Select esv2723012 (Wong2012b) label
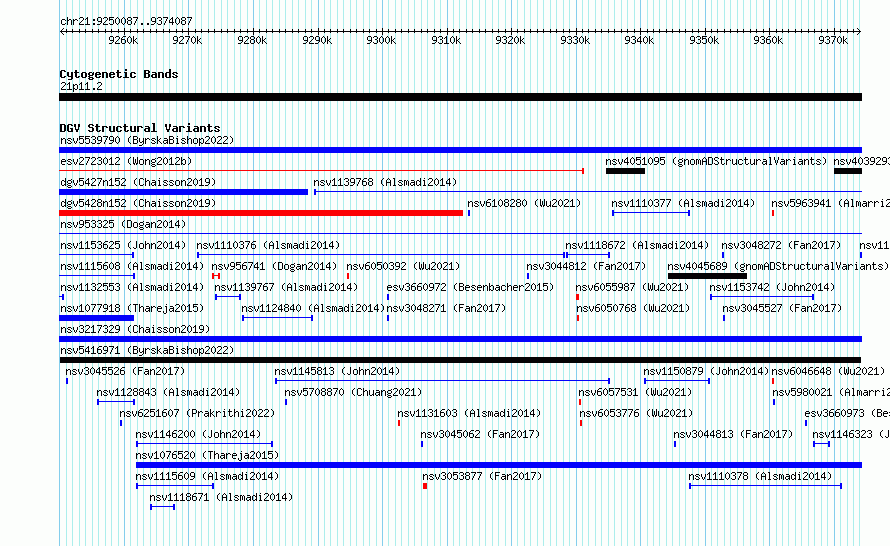This screenshot has width=890, height=546. coord(126,161)
